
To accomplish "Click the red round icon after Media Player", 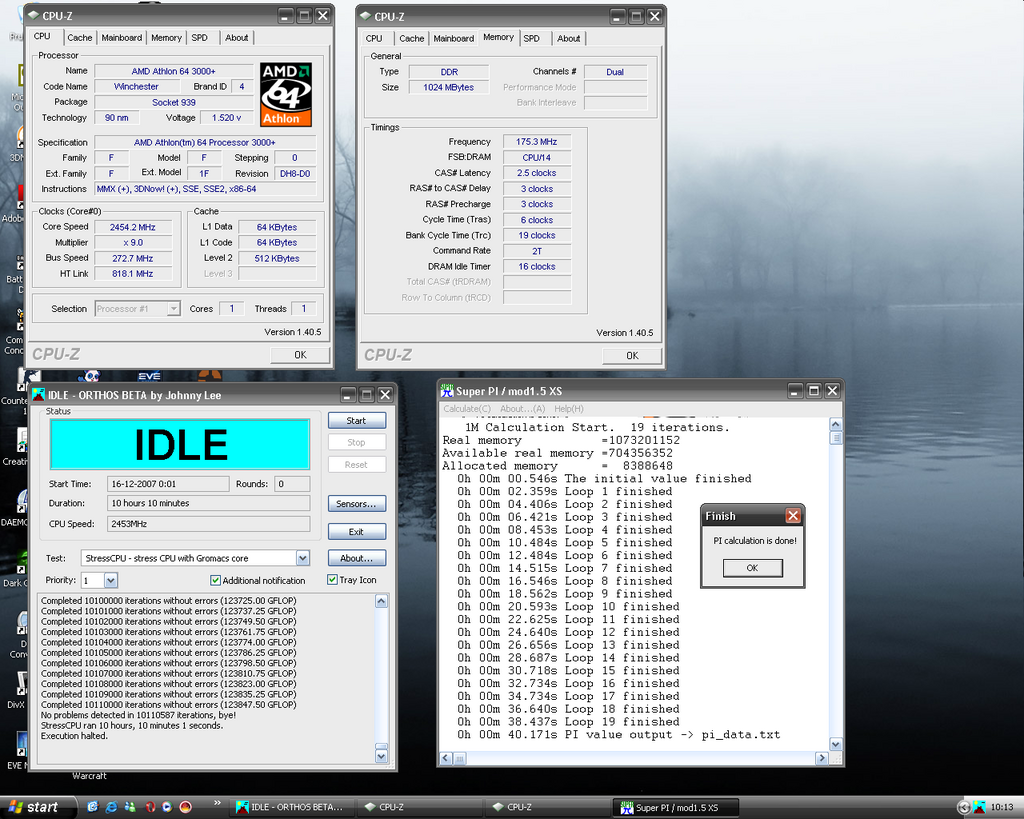I will coord(185,807).
